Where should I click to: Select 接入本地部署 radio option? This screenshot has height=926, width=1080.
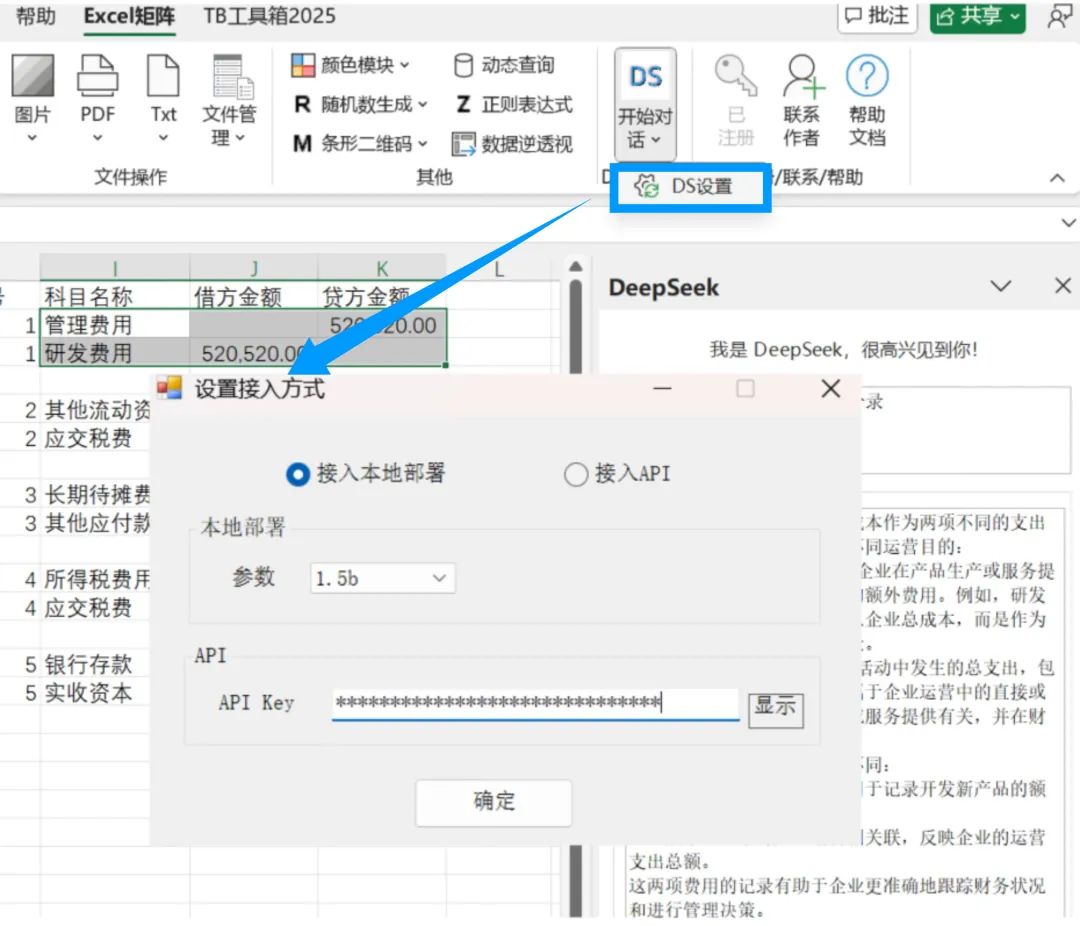click(x=297, y=475)
